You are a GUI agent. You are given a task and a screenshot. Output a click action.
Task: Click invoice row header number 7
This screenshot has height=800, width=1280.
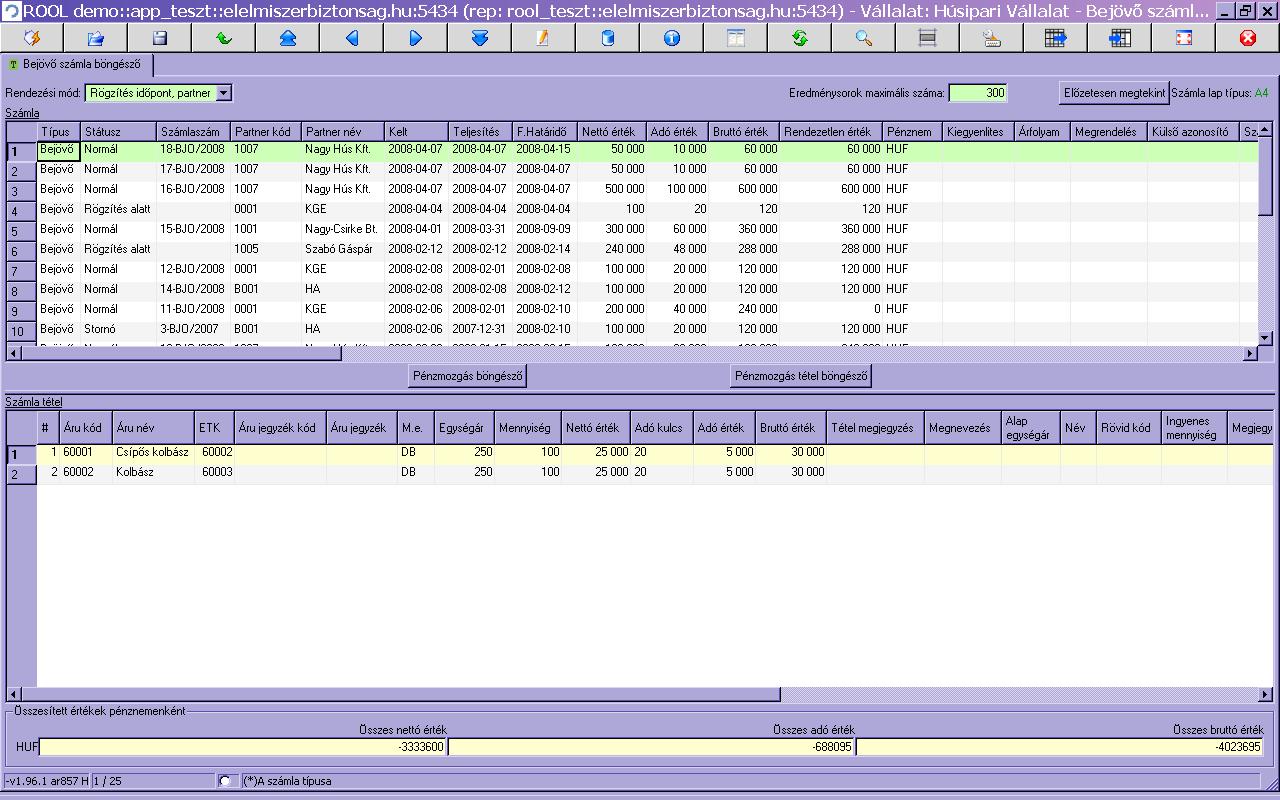pos(21,271)
